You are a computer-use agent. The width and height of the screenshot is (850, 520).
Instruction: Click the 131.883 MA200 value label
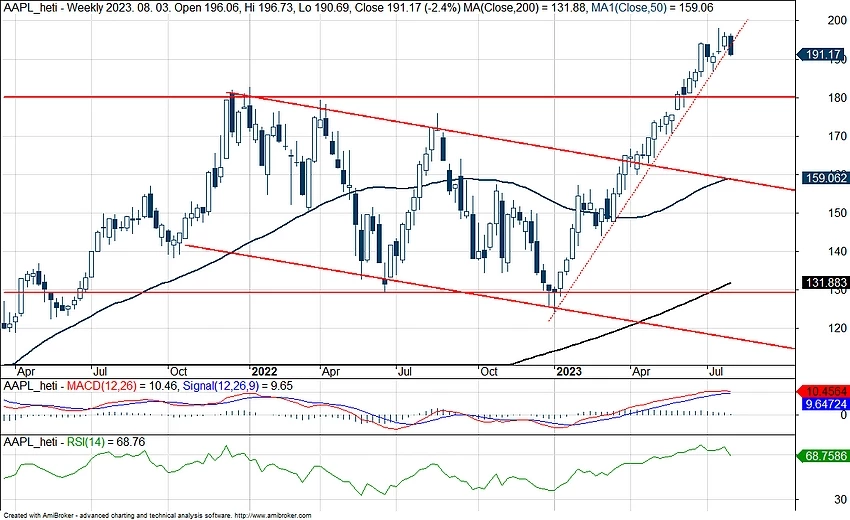tap(825, 283)
